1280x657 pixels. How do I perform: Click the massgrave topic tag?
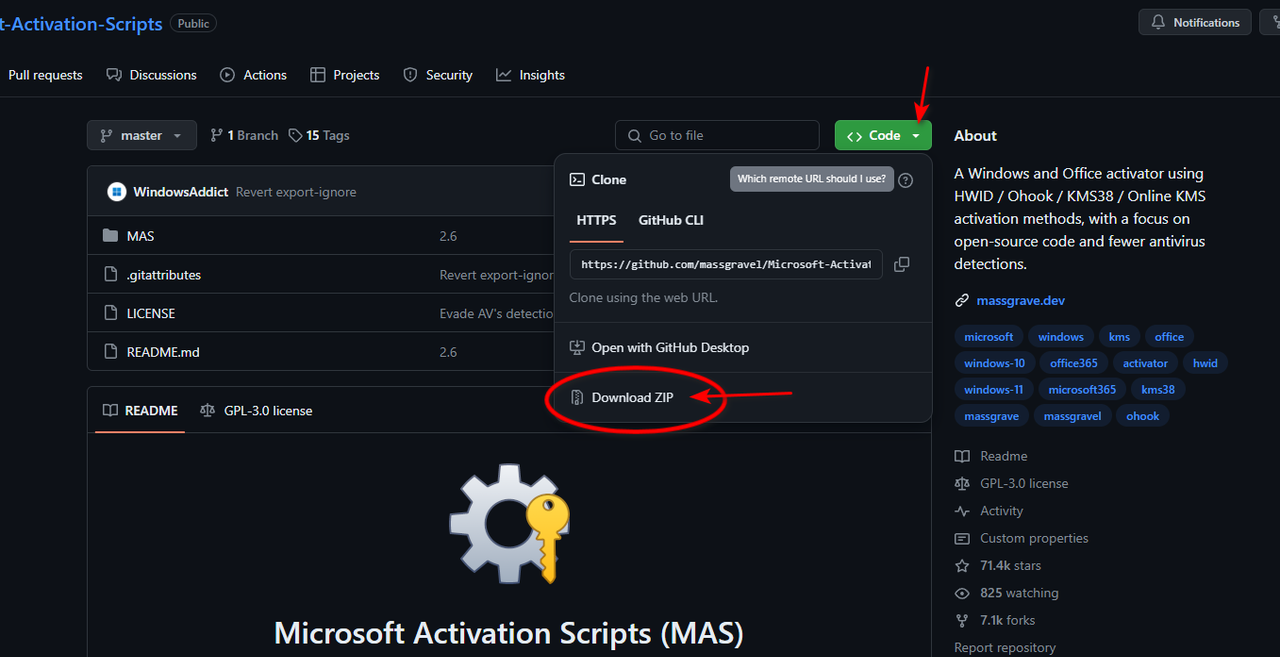[x=992, y=416]
